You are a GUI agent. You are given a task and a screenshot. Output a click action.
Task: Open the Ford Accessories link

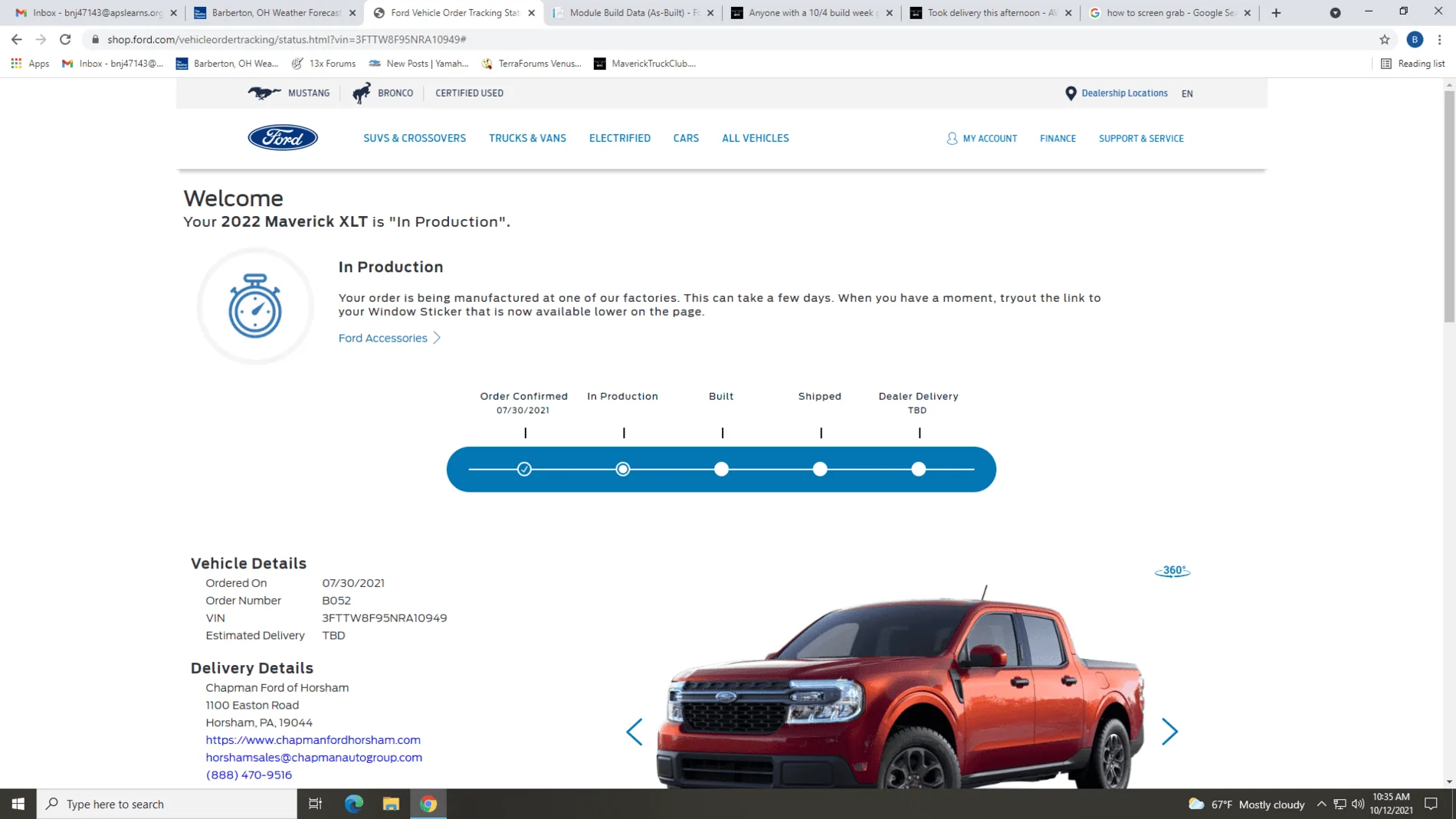tap(383, 338)
